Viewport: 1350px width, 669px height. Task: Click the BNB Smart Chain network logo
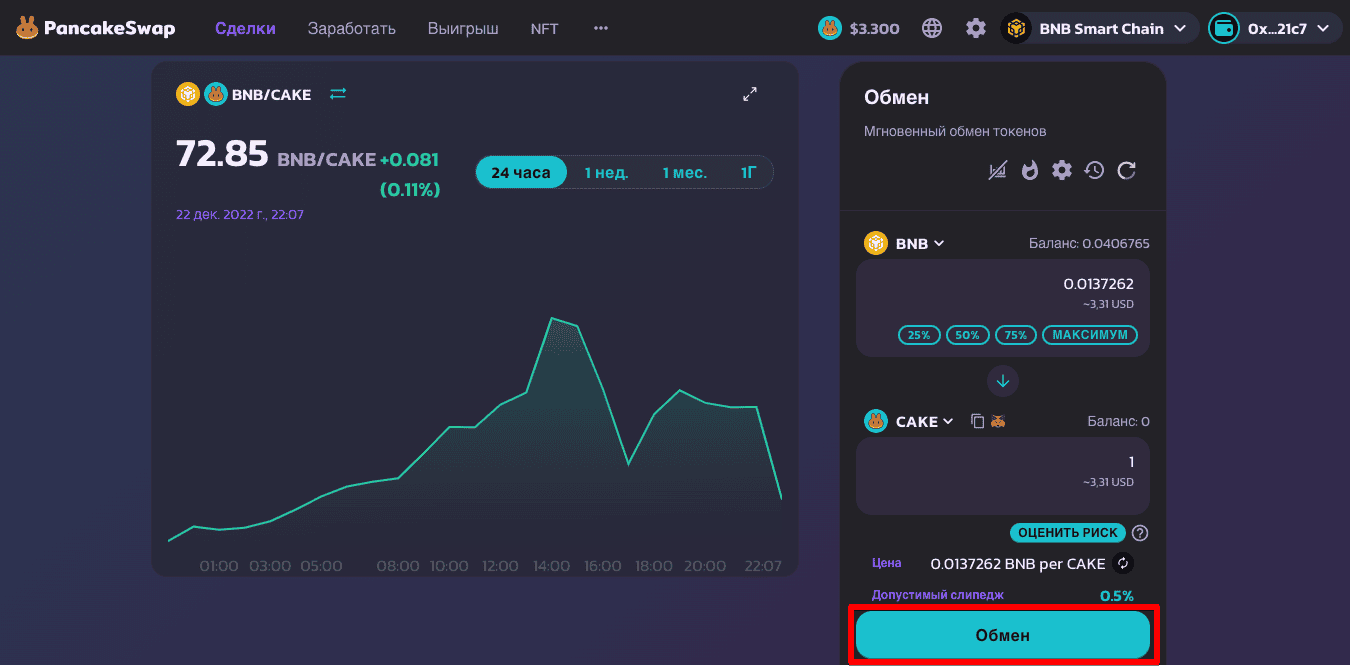(x=1016, y=28)
